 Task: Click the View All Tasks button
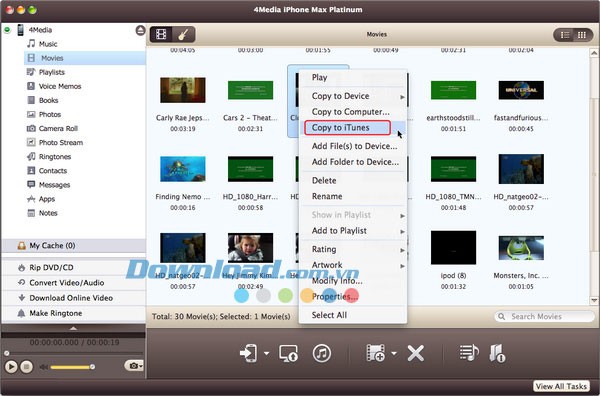[561, 386]
